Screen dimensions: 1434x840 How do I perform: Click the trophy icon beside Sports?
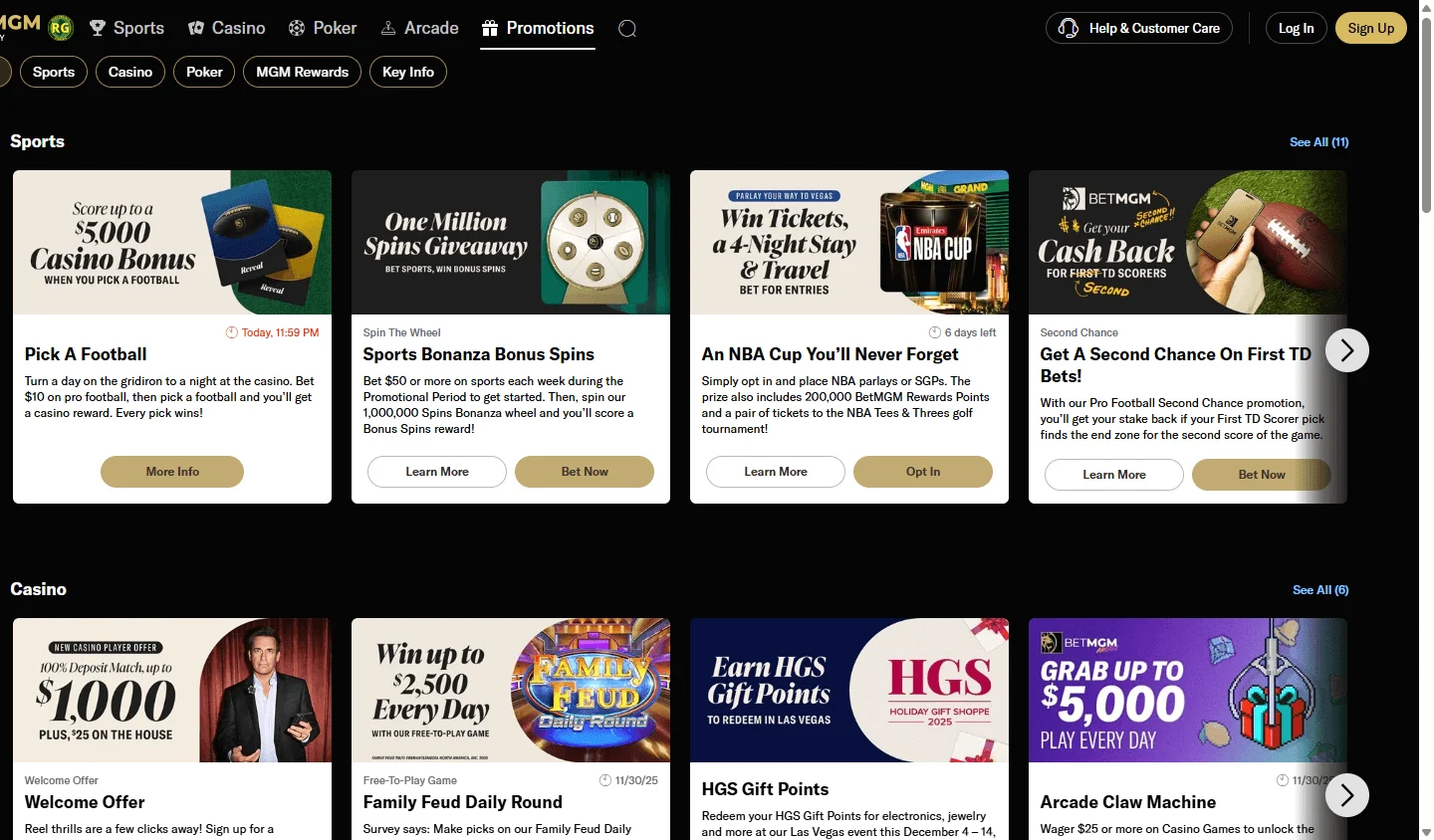(97, 28)
